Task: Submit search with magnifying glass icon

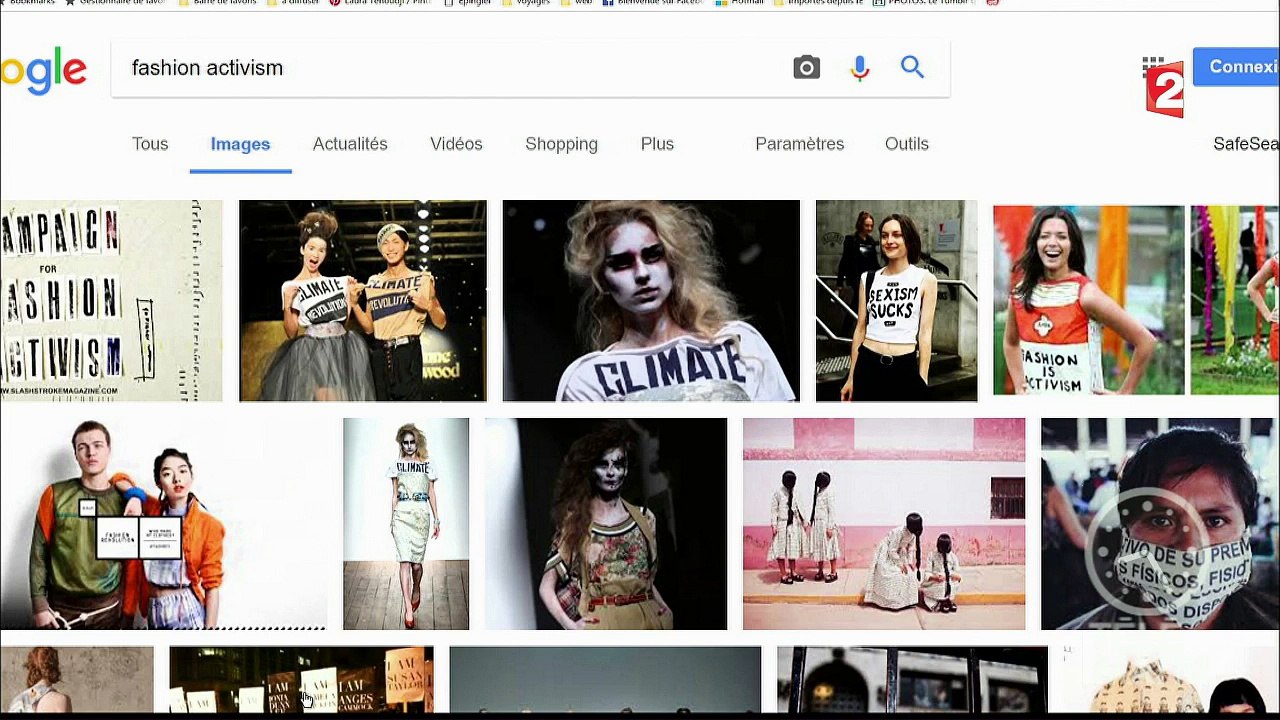Action: click(x=912, y=67)
